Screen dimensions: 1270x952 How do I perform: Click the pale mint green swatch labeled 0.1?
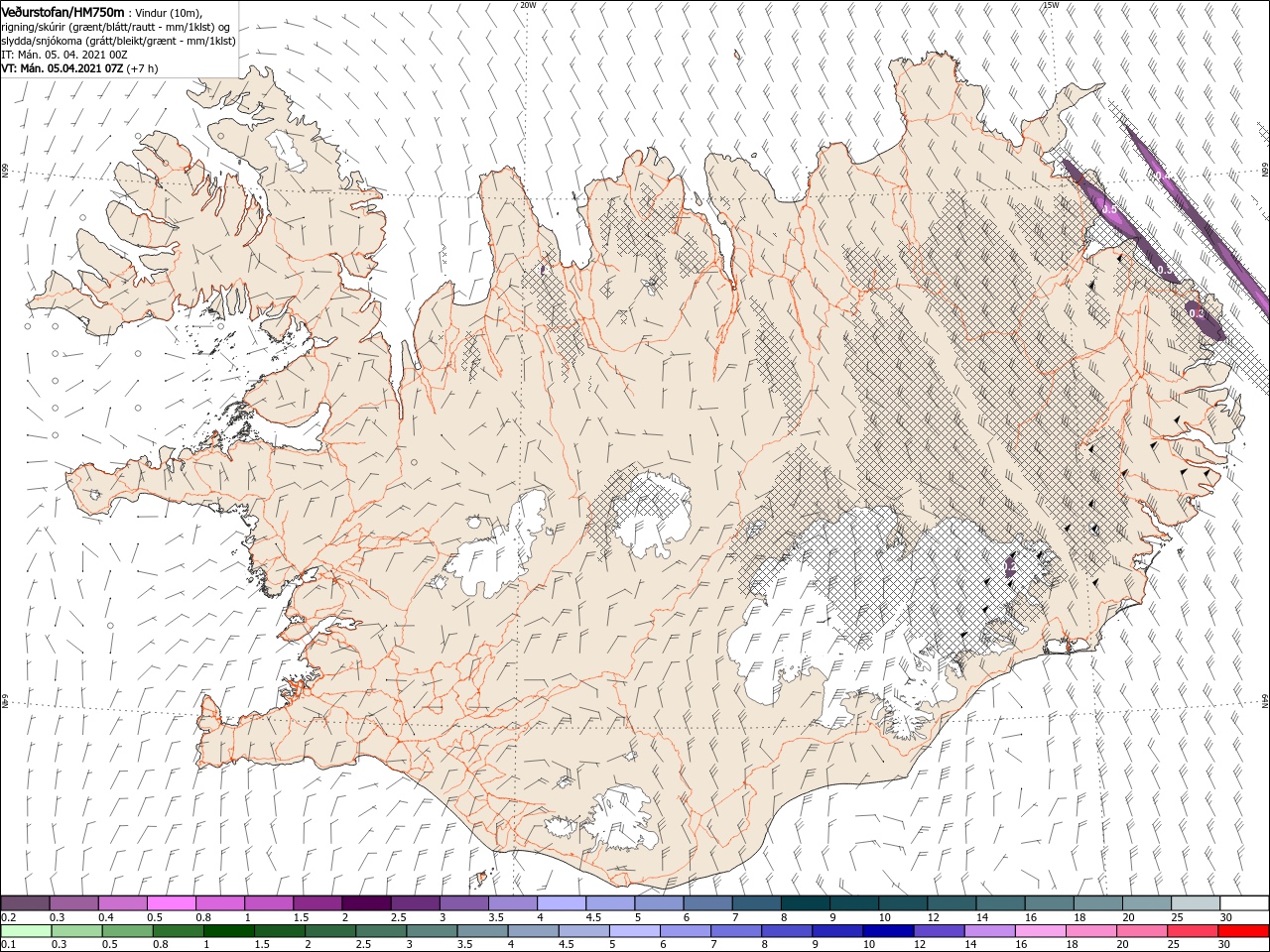pos(26,931)
